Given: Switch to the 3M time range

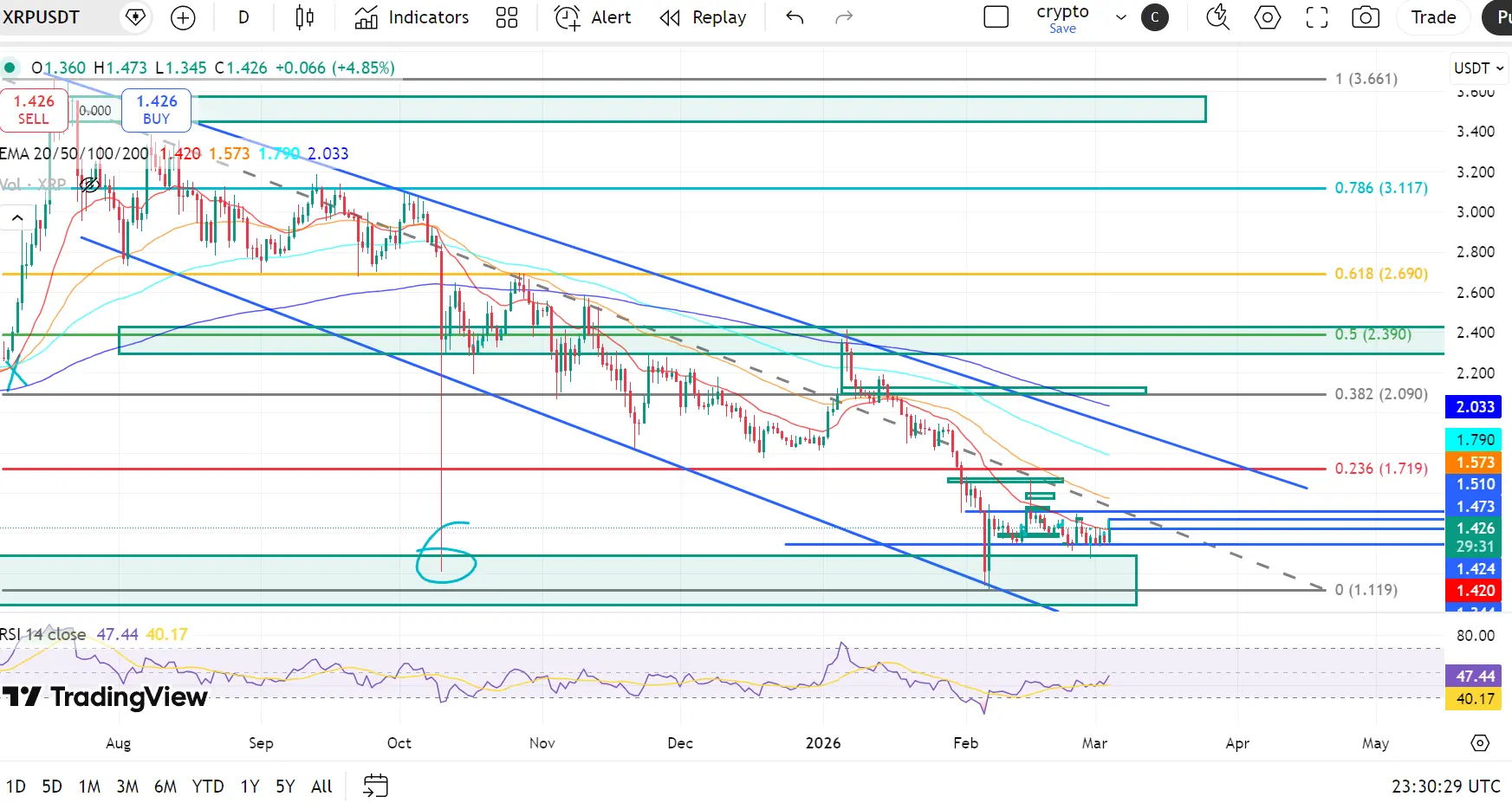Looking at the screenshot, I should pyautogui.click(x=127, y=786).
